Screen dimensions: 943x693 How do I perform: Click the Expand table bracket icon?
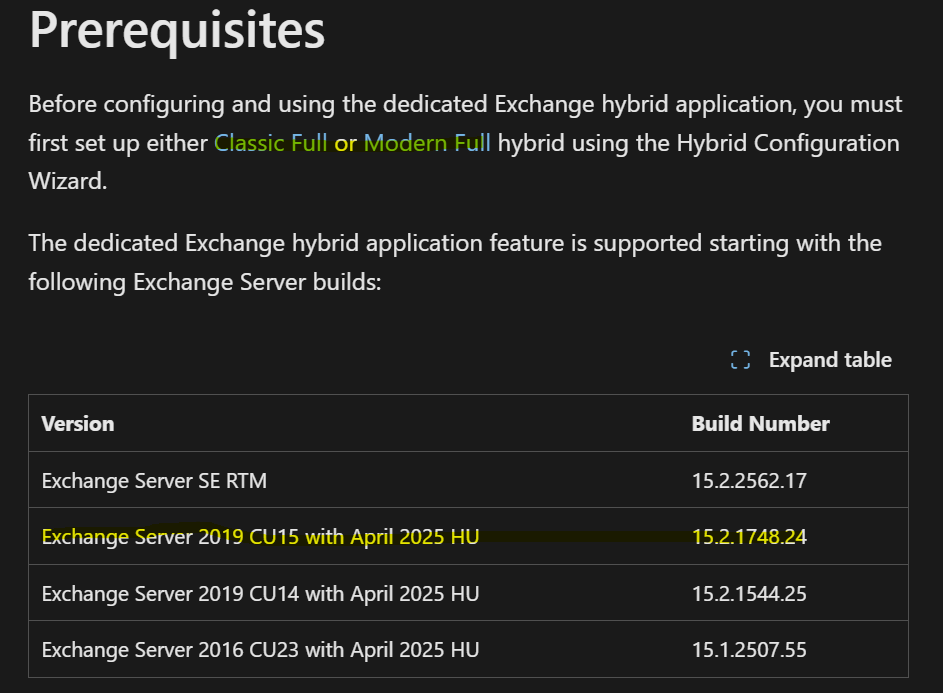pos(740,360)
